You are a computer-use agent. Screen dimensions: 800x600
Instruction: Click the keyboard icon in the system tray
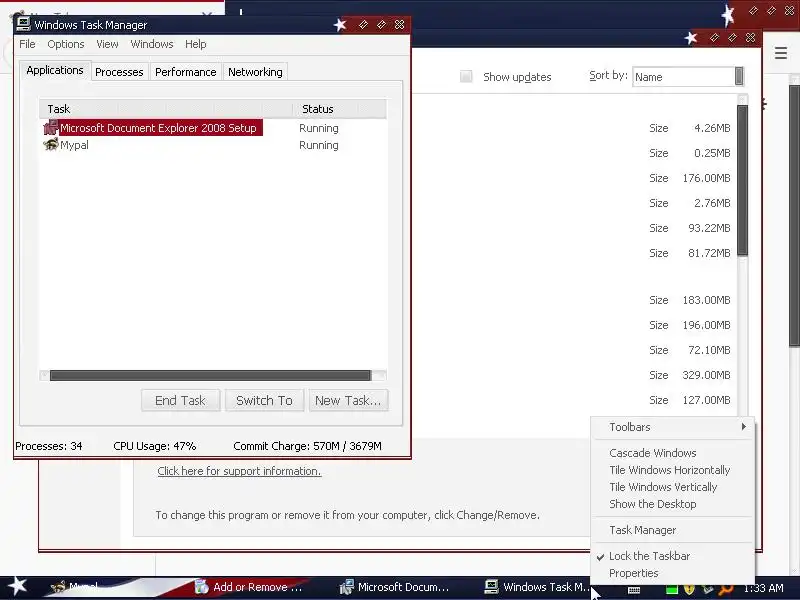pyautogui.click(x=634, y=590)
